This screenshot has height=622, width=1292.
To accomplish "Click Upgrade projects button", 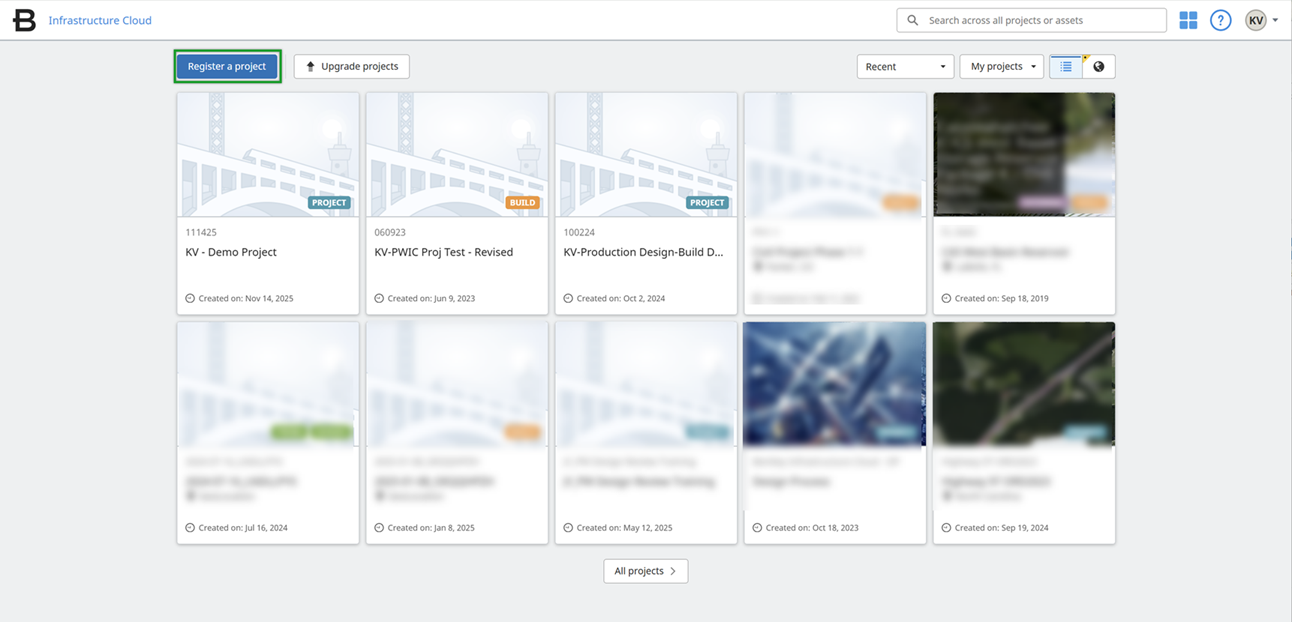I will pos(351,66).
